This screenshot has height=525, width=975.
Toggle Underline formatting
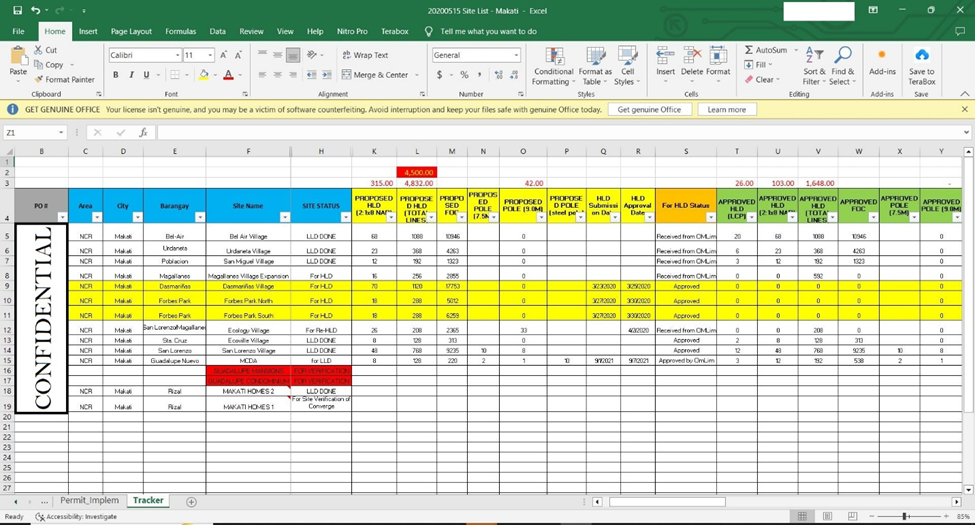tap(146, 75)
